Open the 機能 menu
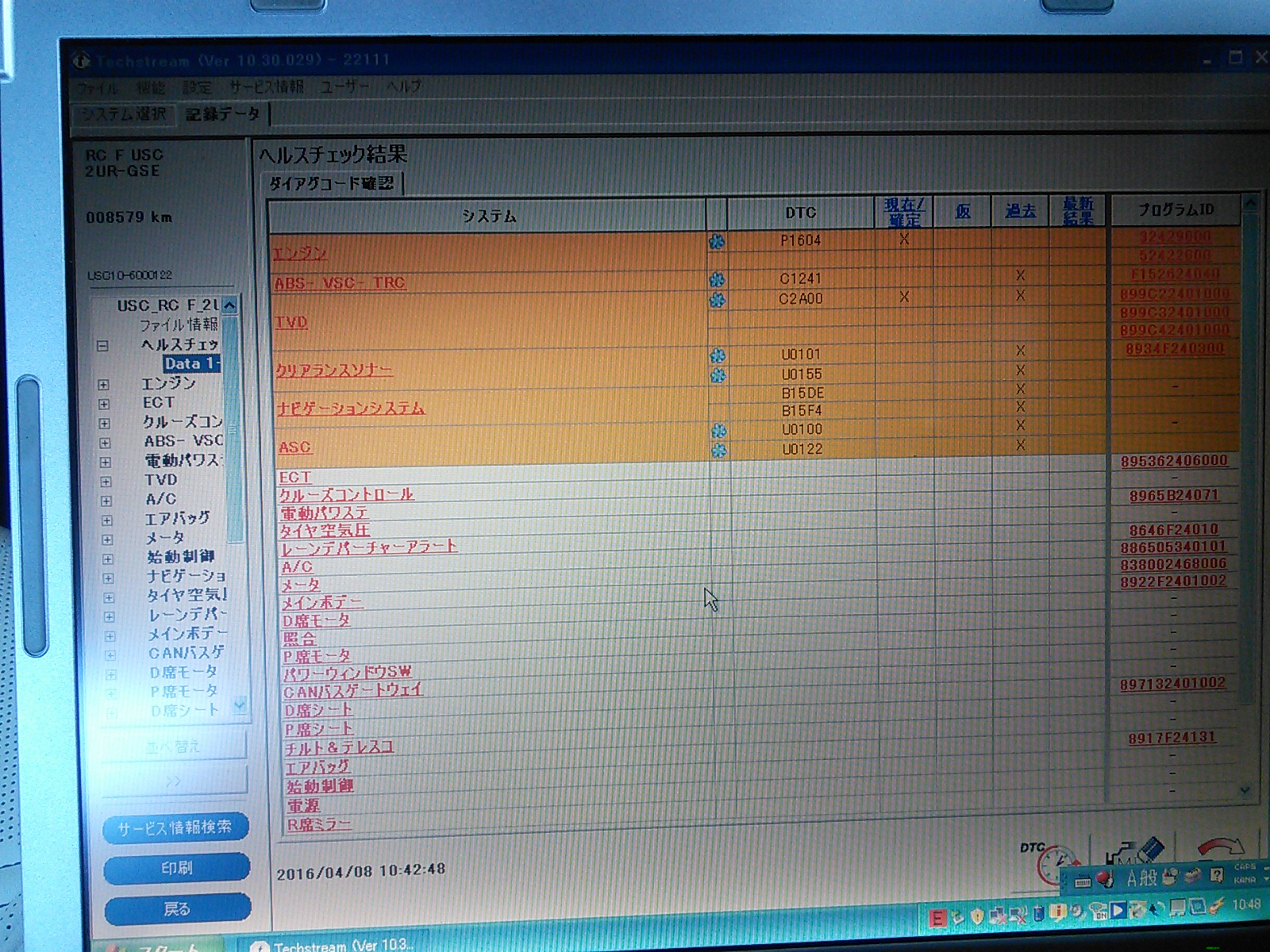Viewport: 1270px width, 952px height. point(150,87)
